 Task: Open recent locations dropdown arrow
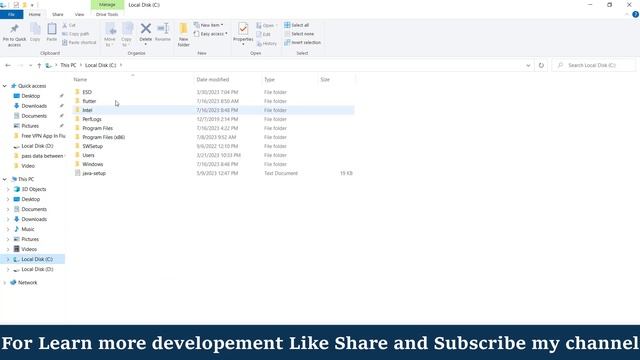click(x=30, y=65)
